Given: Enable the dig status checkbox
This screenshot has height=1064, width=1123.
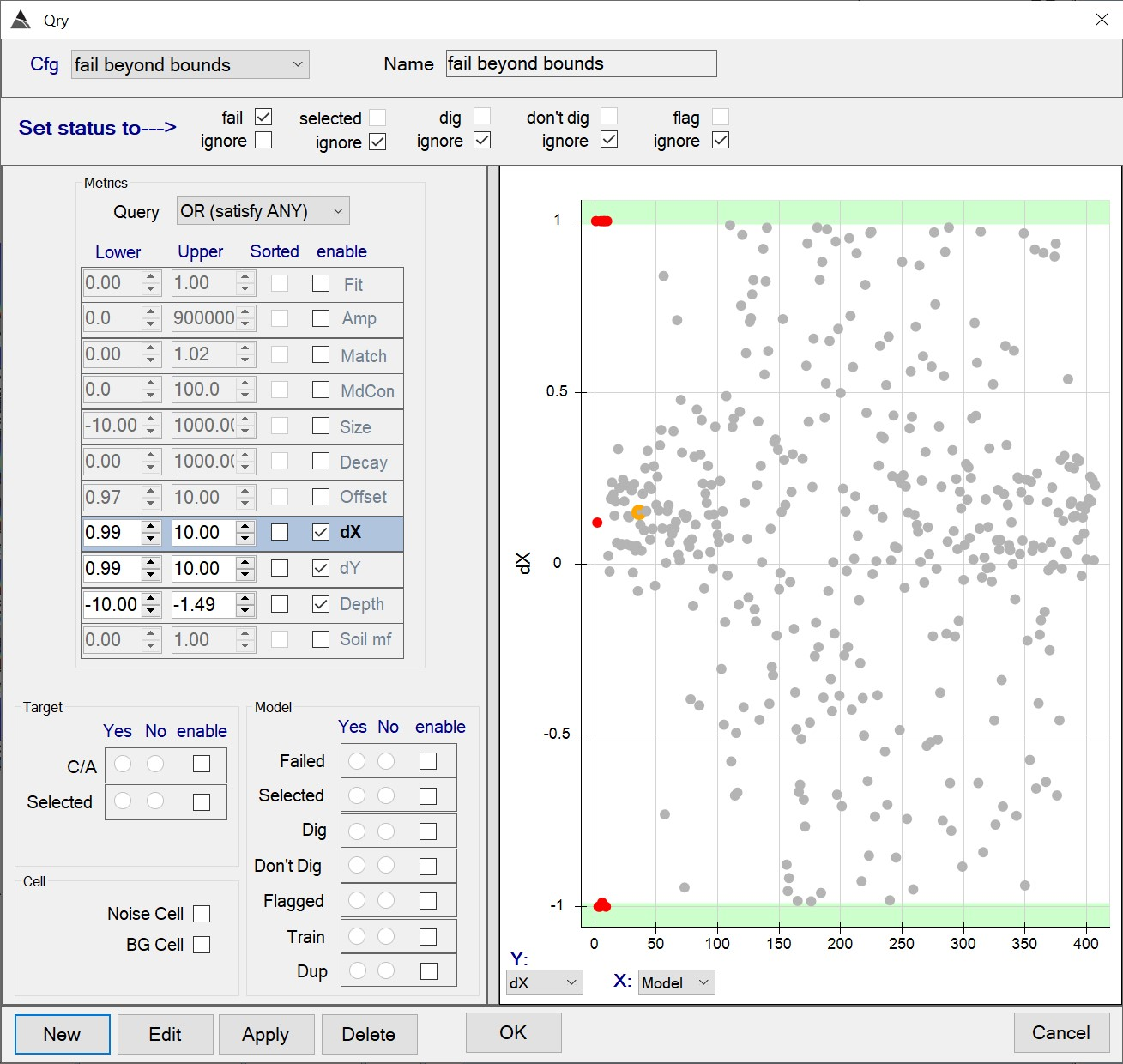Looking at the screenshot, I should tap(482, 116).
